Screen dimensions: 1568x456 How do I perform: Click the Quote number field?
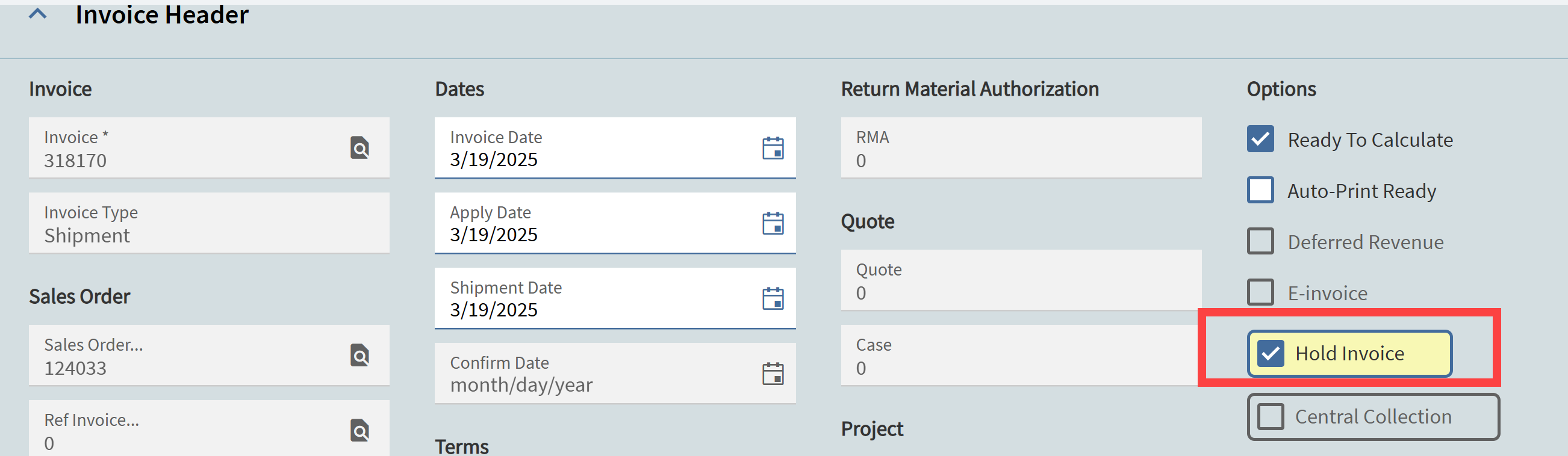(x=1021, y=280)
